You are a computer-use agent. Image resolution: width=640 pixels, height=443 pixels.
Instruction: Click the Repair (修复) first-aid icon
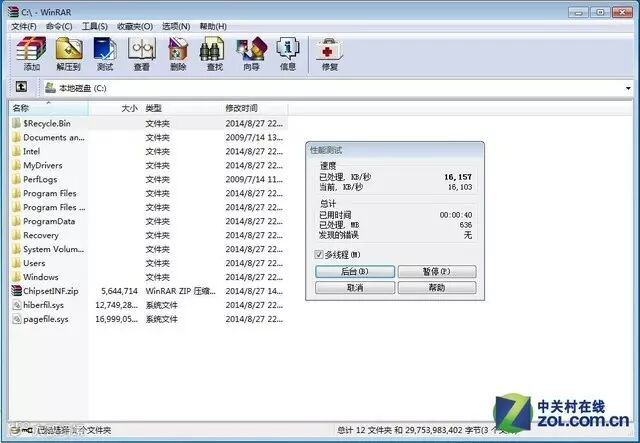pyautogui.click(x=329, y=53)
